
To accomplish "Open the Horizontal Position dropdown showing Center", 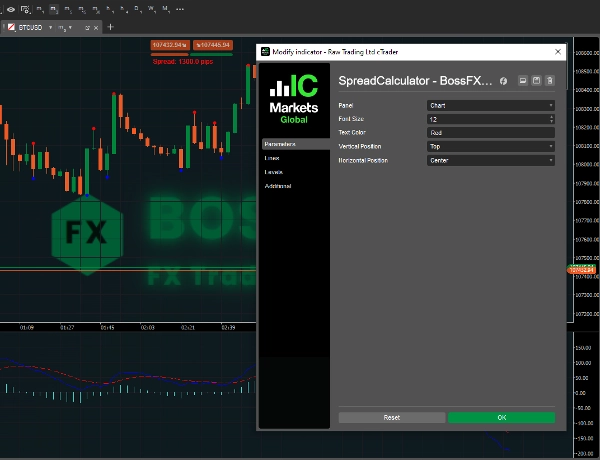I will click(x=491, y=160).
